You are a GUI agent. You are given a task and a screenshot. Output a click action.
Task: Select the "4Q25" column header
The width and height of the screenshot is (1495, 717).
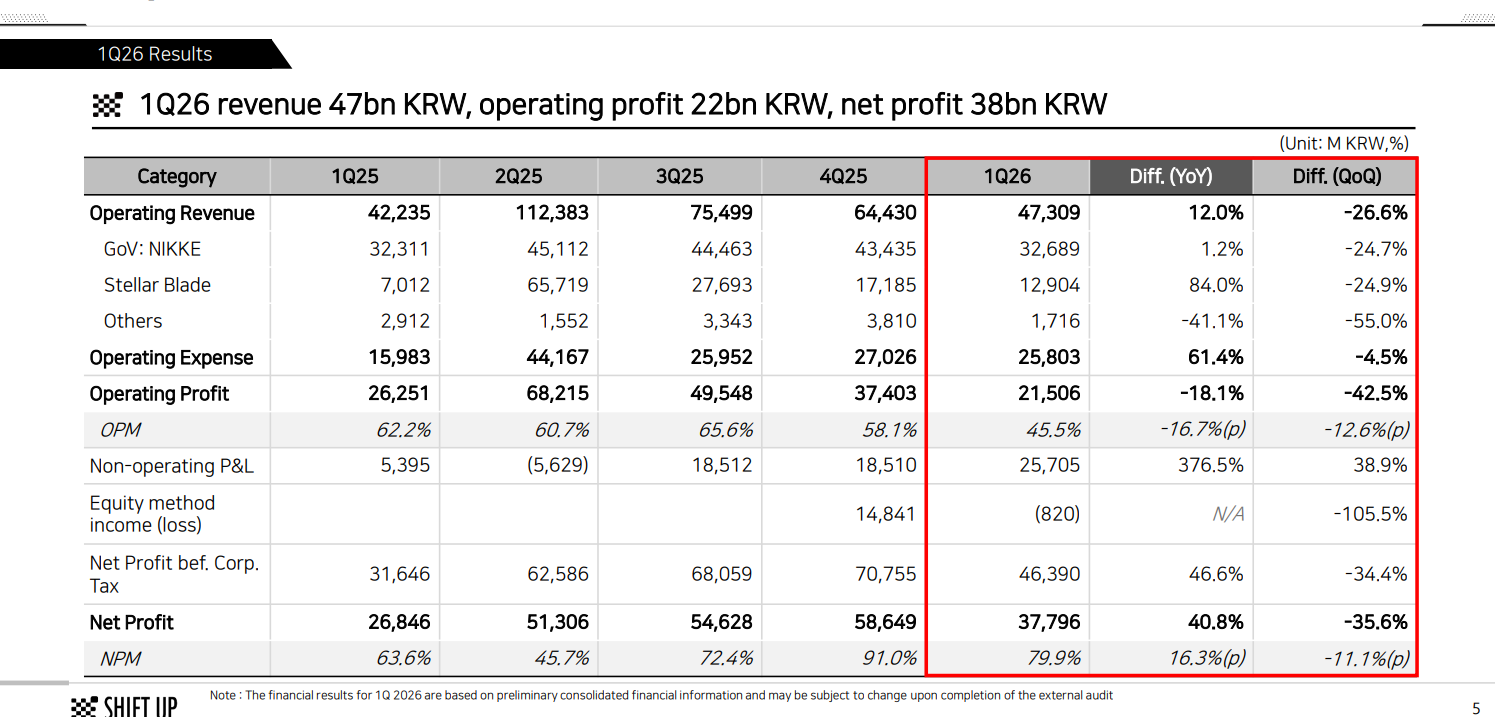pyautogui.click(x=844, y=176)
